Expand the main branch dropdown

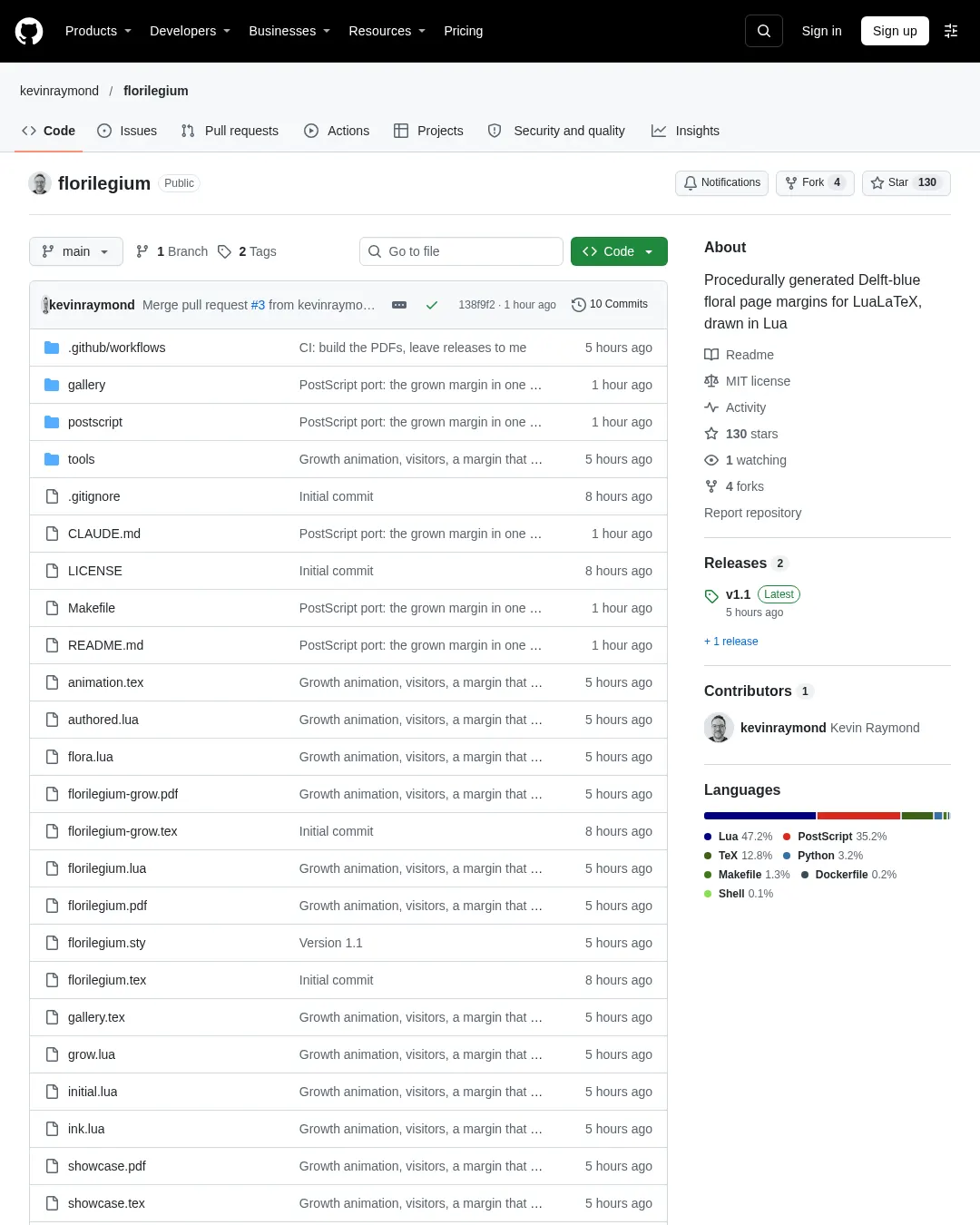point(76,251)
